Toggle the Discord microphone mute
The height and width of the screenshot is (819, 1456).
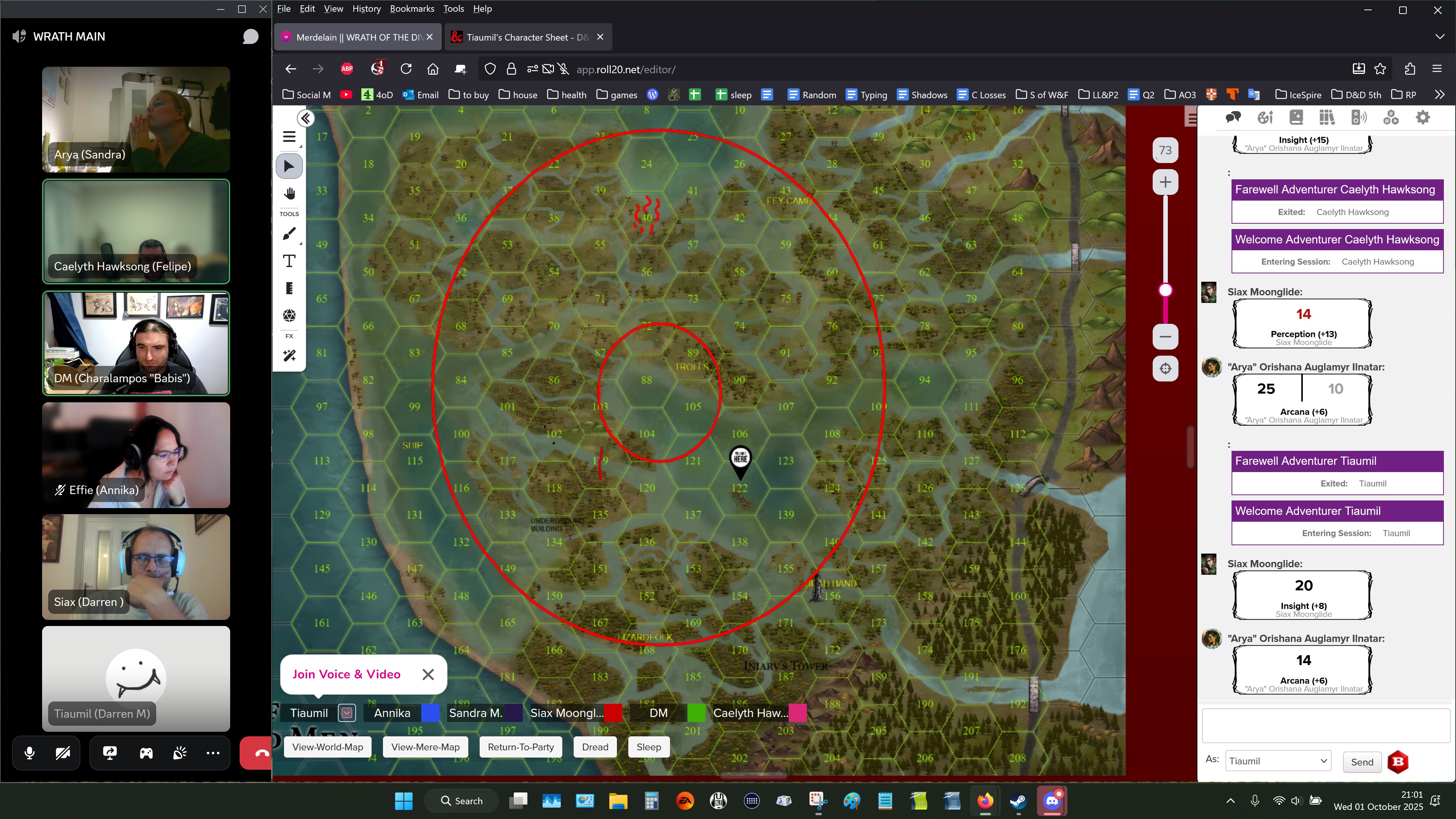(30, 753)
